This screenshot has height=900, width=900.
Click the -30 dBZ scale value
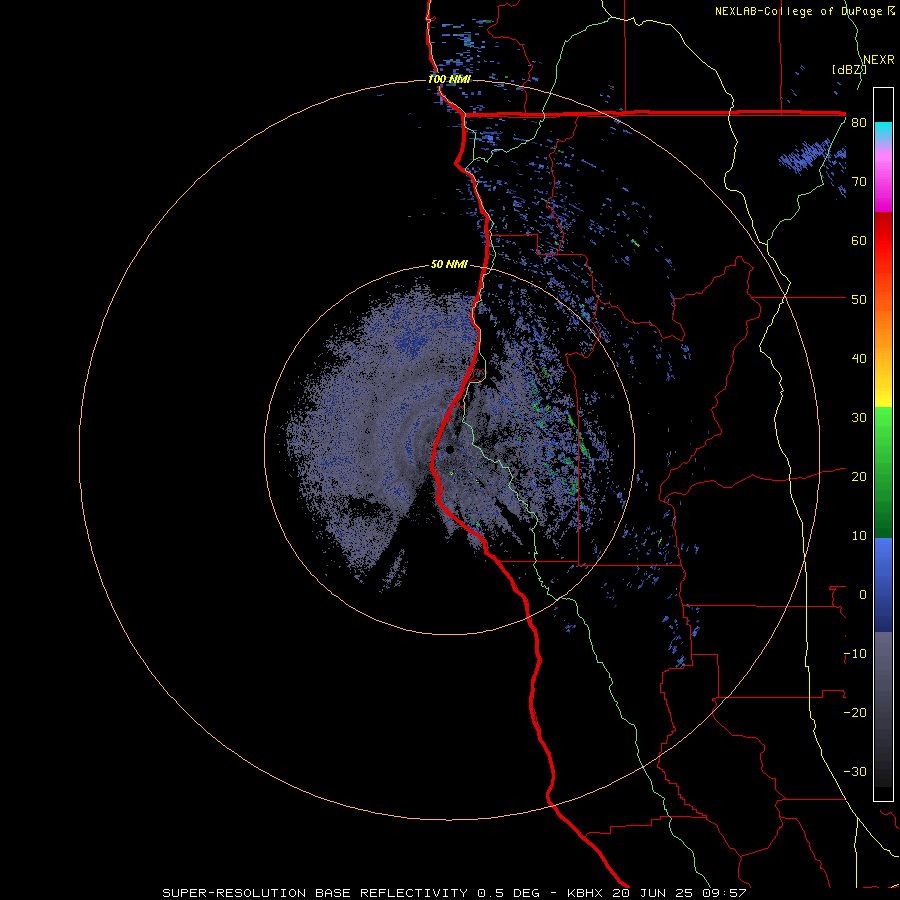click(855, 772)
